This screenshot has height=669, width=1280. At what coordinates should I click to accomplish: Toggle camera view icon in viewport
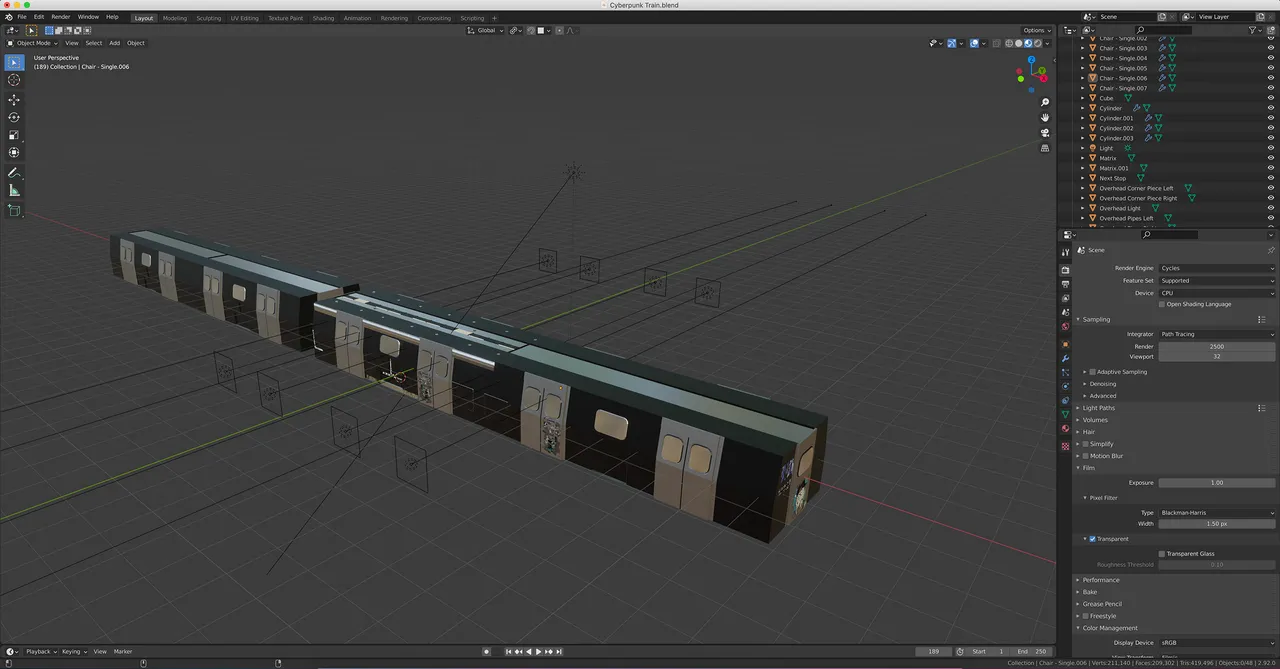pos(1045,133)
